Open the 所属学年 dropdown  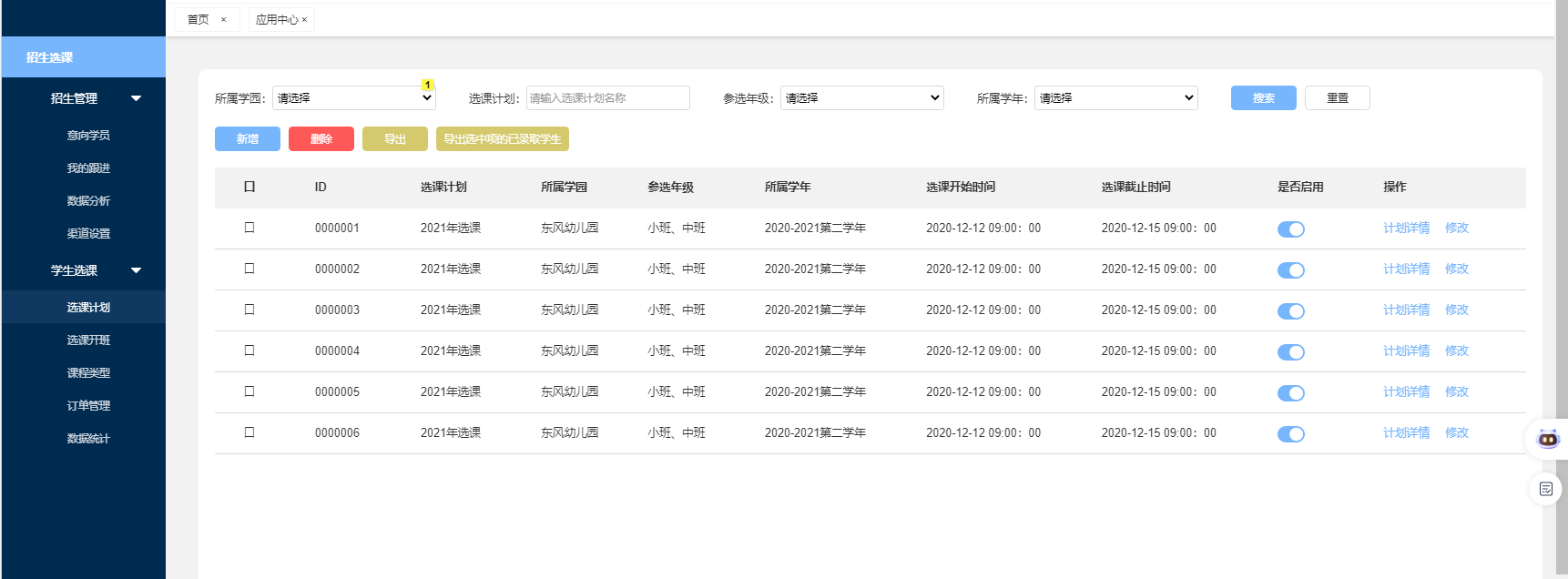(1116, 97)
